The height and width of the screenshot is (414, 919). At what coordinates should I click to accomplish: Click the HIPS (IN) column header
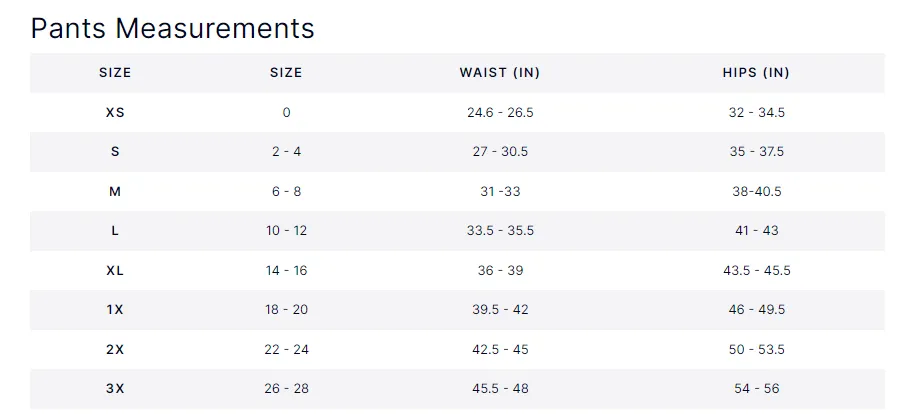click(x=756, y=73)
